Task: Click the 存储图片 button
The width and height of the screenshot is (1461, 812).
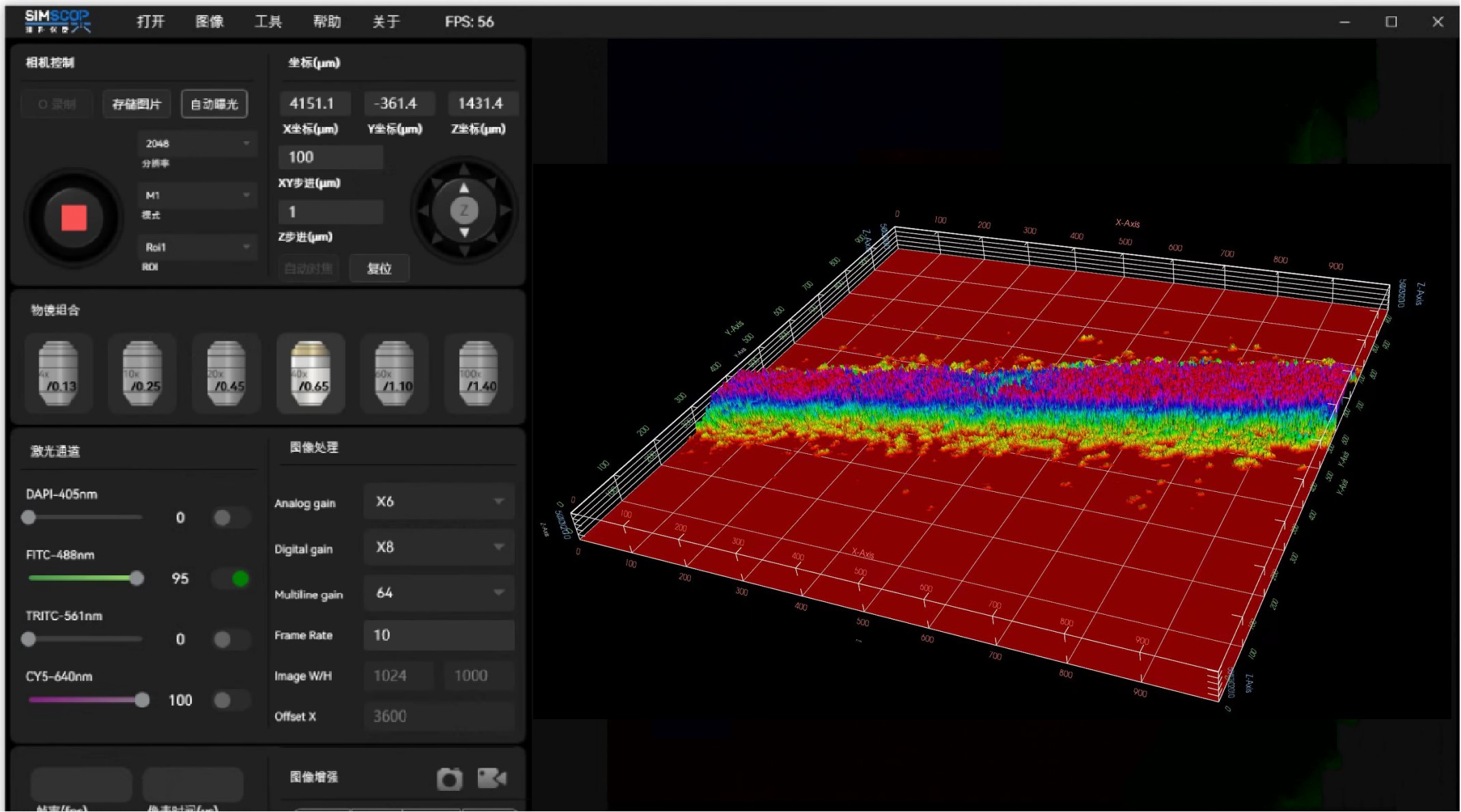Action: pyautogui.click(x=137, y=104)
